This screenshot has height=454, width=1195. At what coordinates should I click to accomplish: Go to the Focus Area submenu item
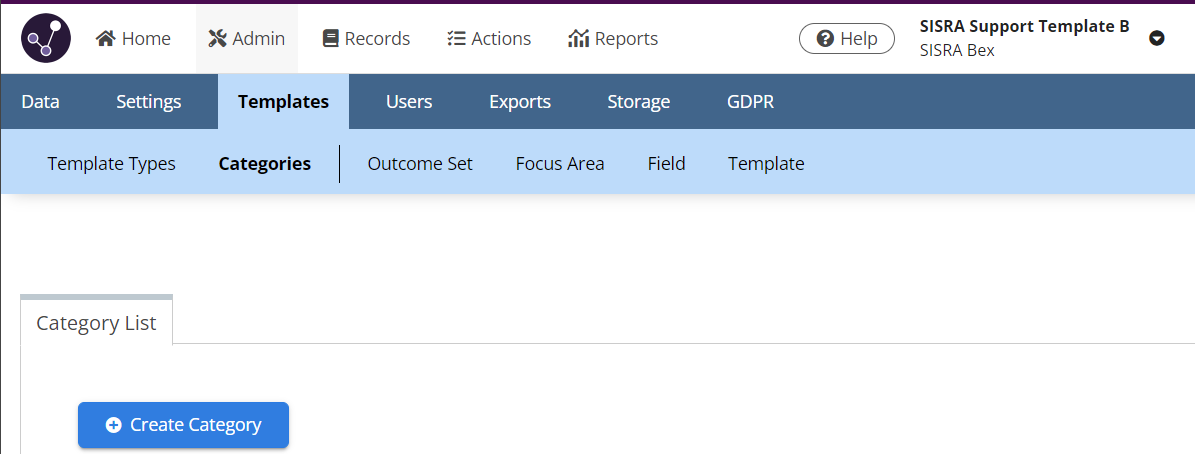tap(559, 164)
